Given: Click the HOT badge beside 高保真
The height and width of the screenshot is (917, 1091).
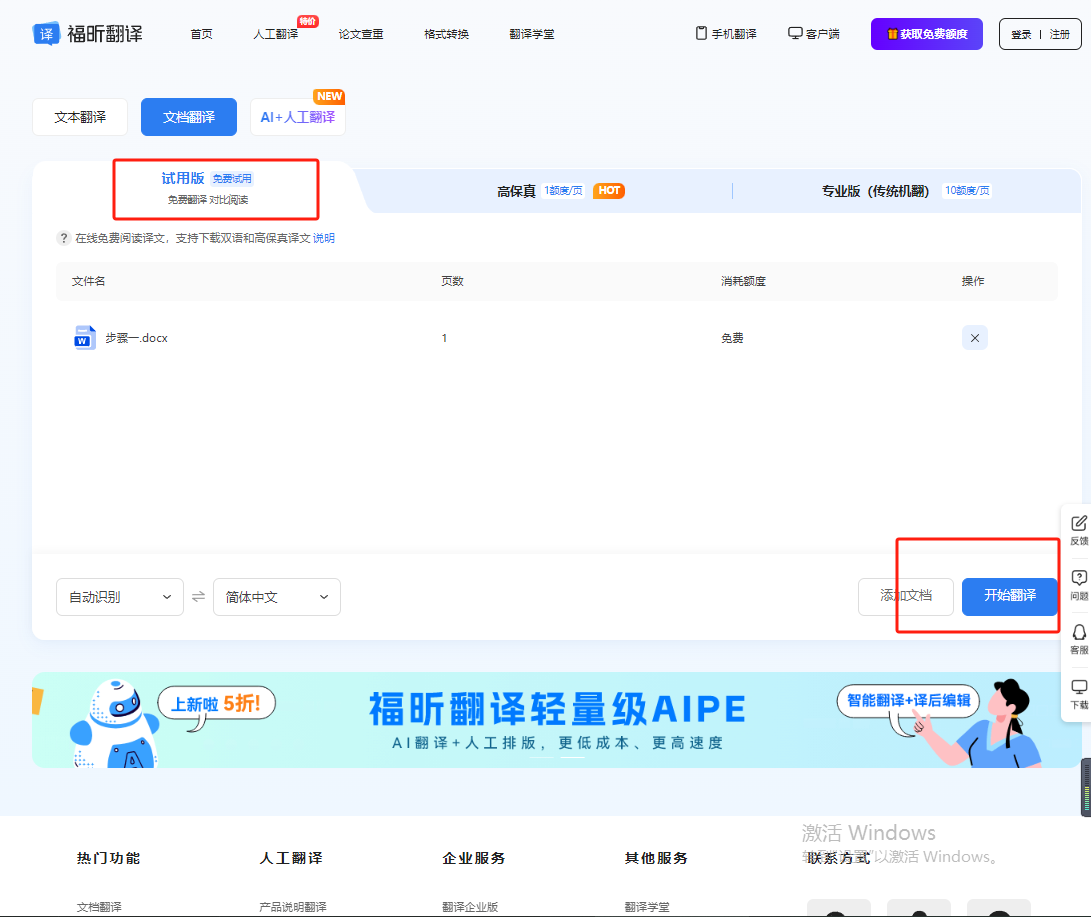Looking at the screenshot, I should tap(609, 191).
